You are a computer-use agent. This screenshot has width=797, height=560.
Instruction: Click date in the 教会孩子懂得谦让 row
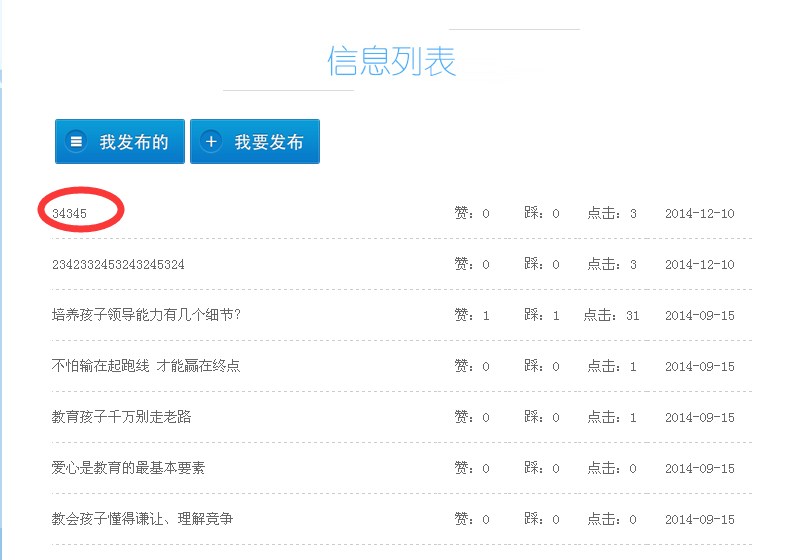699,518
